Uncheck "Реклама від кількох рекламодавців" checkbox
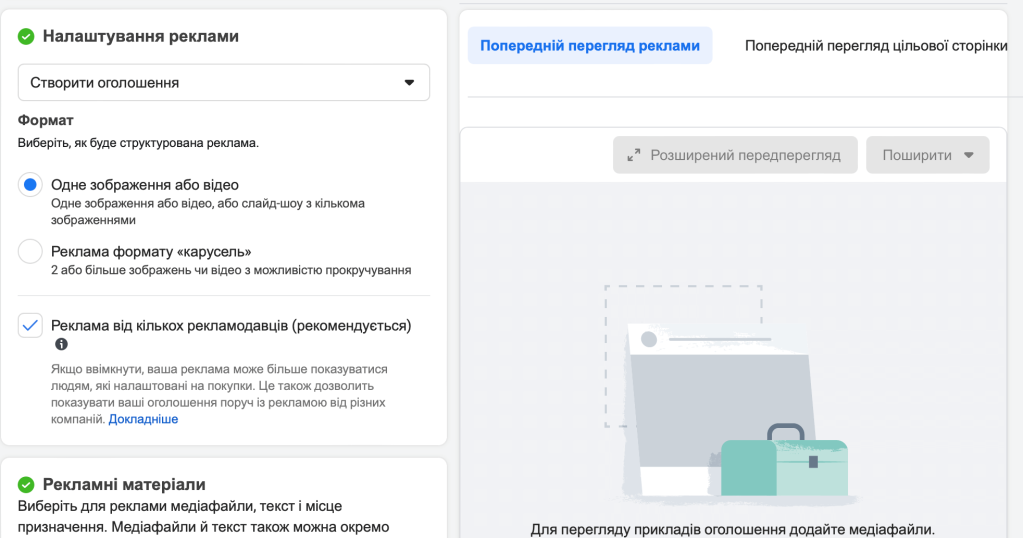Image resolution: width=1023 pixels, height=538 pixels. [30, 325]
